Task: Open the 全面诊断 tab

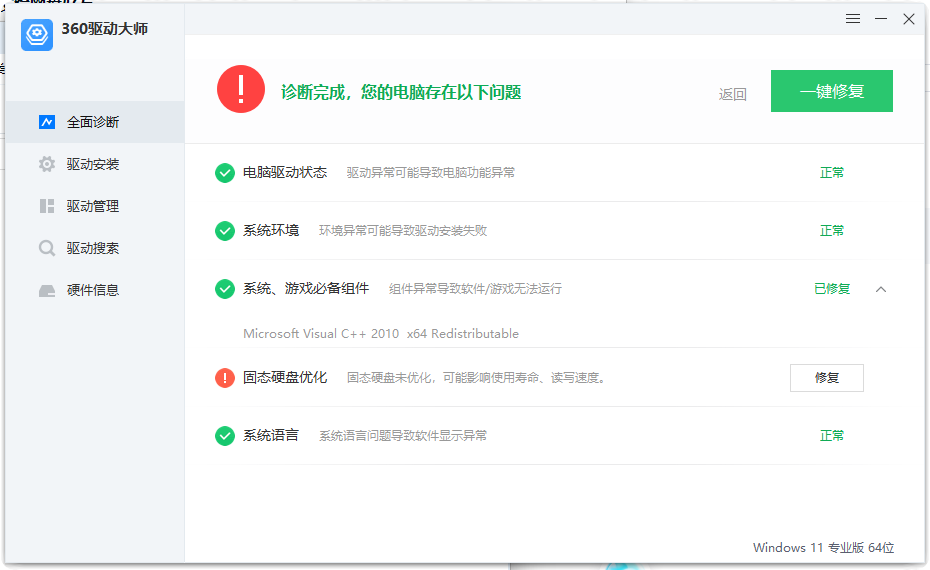Action: [95, 122]
